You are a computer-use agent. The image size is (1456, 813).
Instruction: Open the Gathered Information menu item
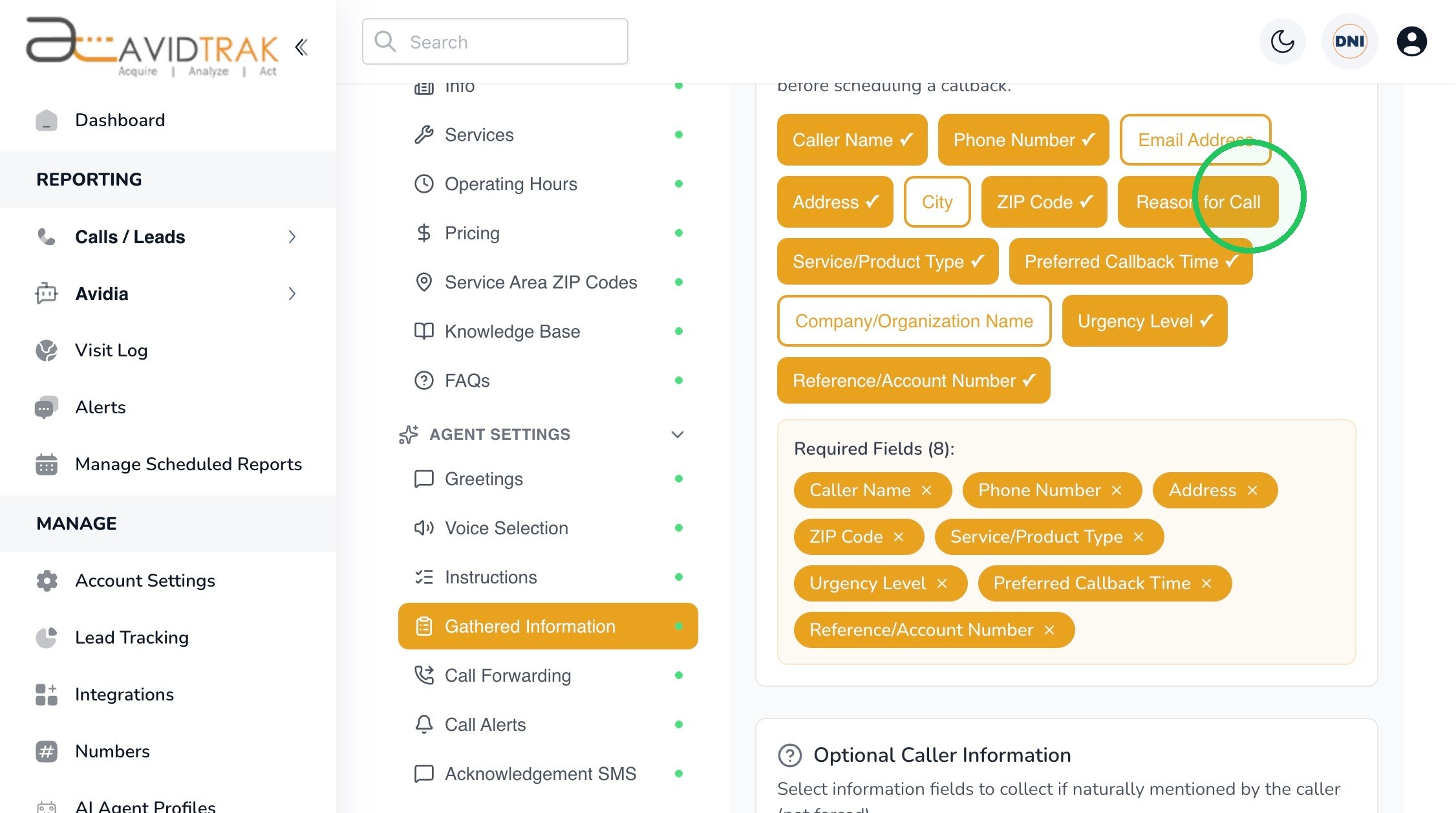coord(548,626)
